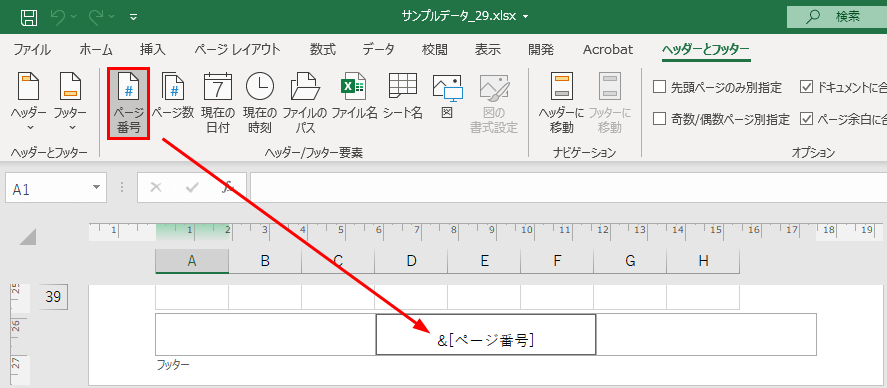This screenshot has width=887, height=388.
Task: Click the 検索 search box
Action: point(837,17)
